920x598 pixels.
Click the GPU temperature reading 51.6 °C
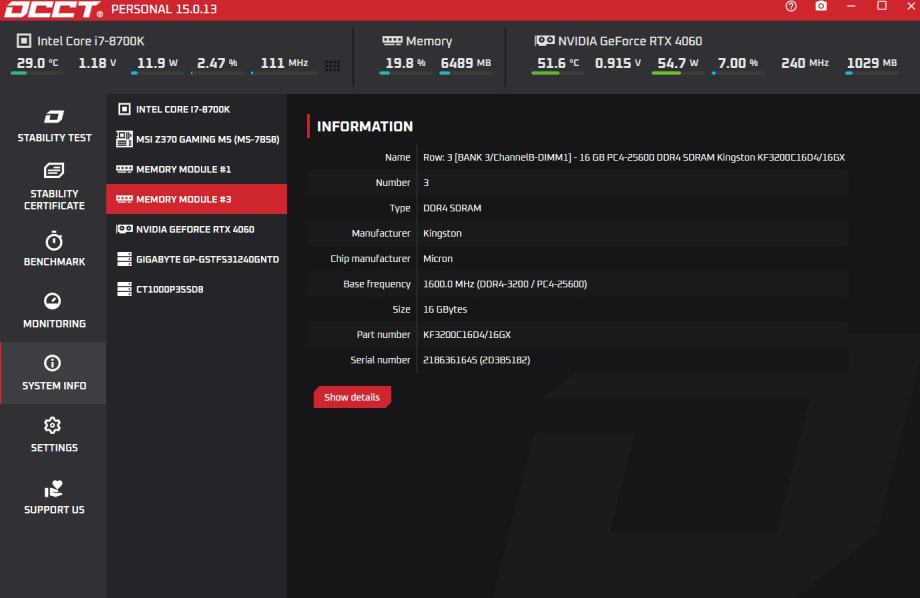click(558, 63)
